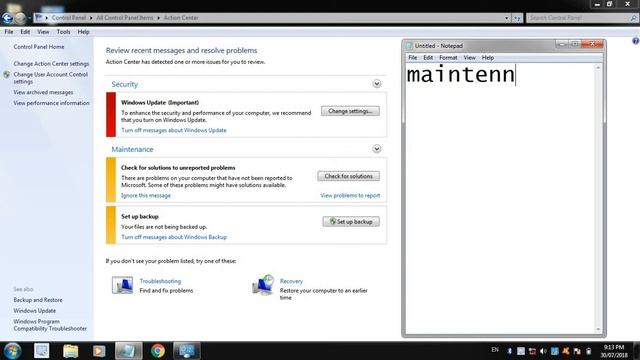The width and height of the screenshot is (640, 360).
Task: Click View problems to report link
Action: 350,196
